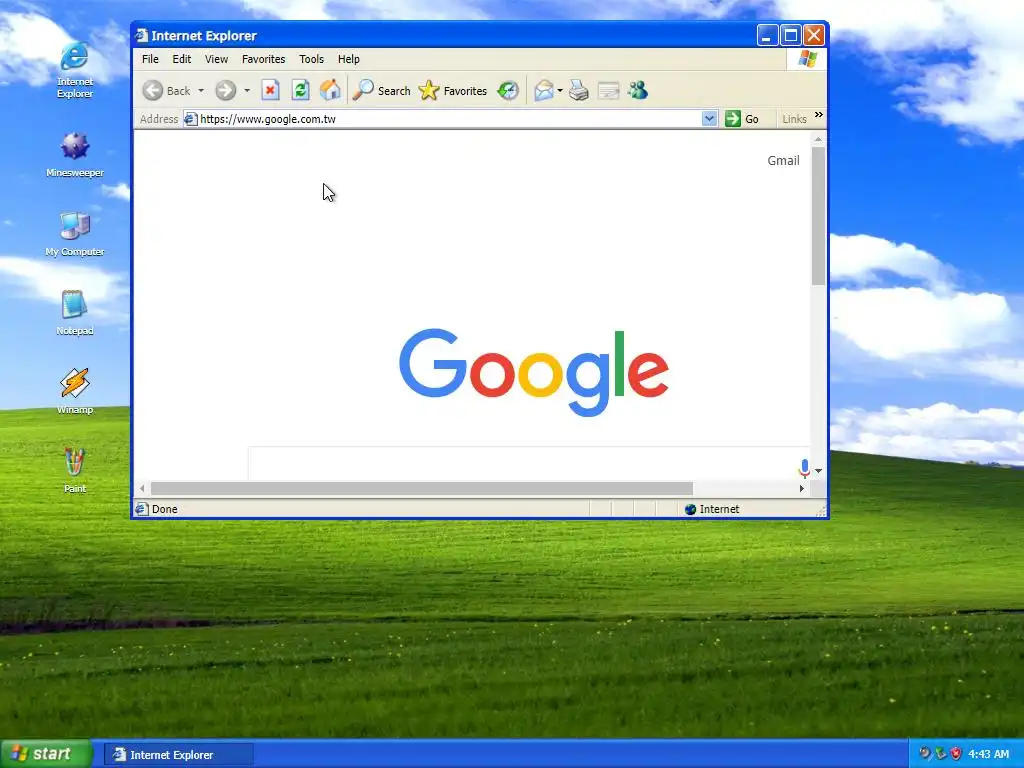Screen dimensions: 1024x768
Task: Open the Tools menu
Action: pos(312,59)
